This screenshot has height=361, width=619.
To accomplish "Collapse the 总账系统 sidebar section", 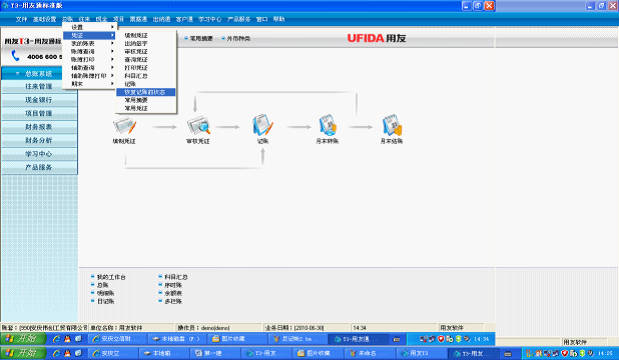I will coord(39,74).
